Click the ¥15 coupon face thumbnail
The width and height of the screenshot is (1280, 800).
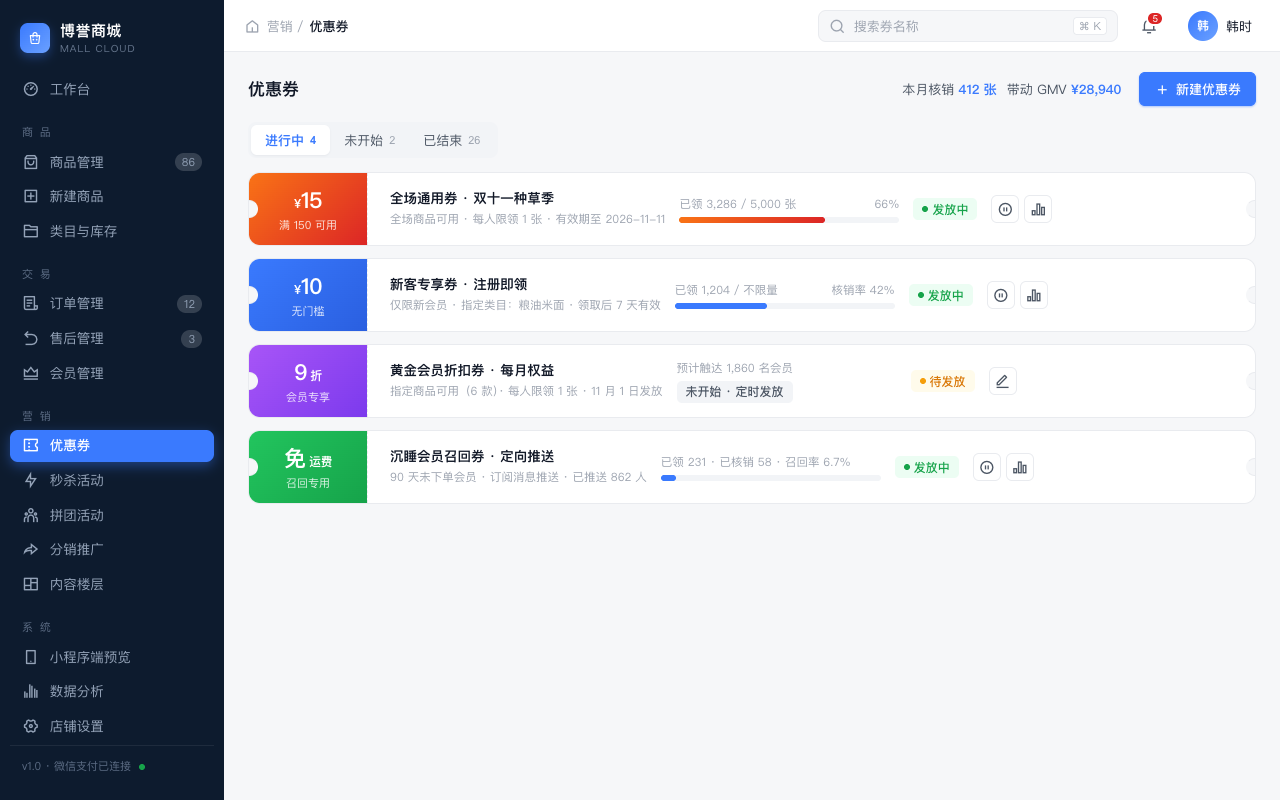coord(308,209)
